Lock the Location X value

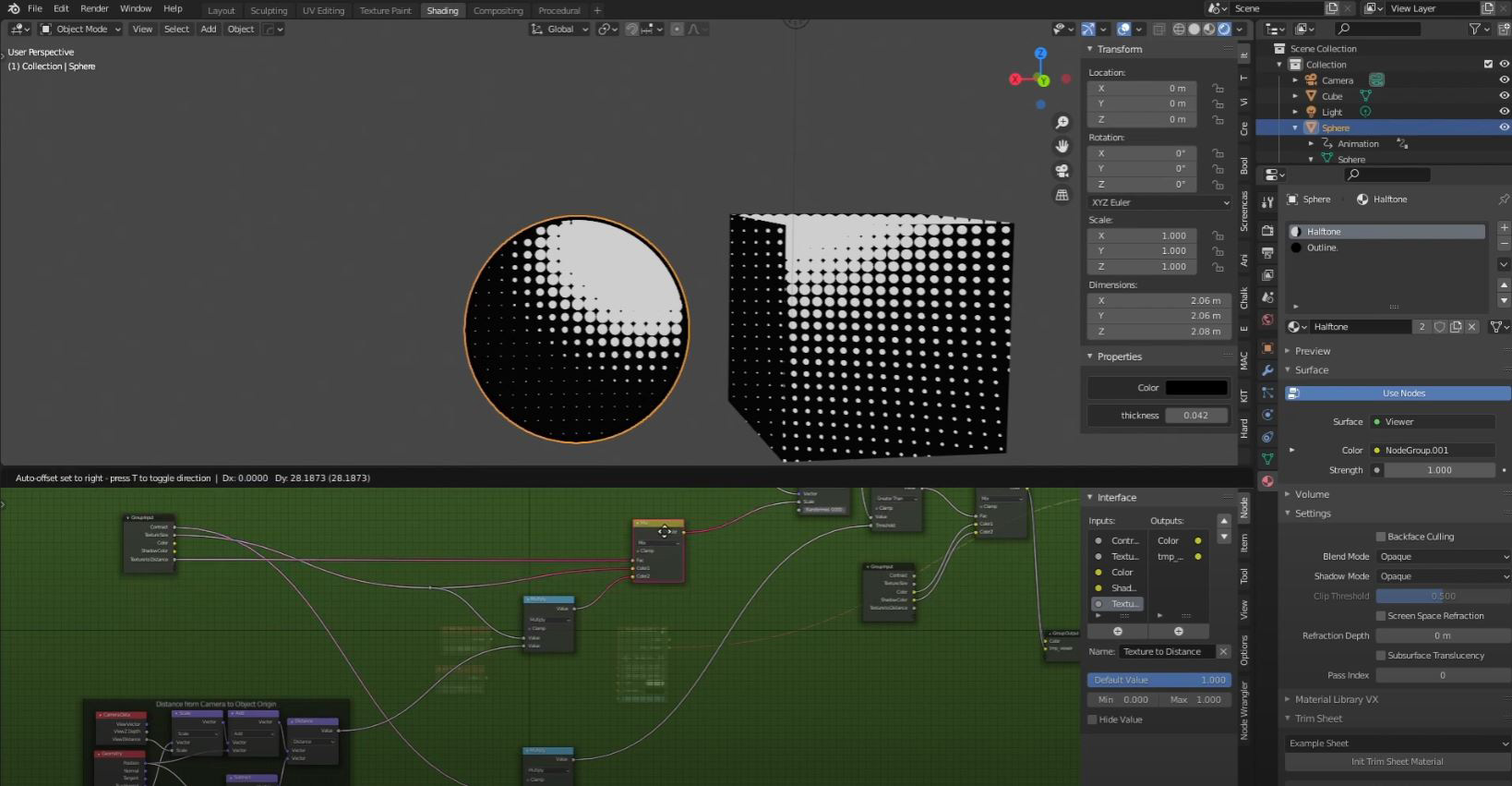1218,89
